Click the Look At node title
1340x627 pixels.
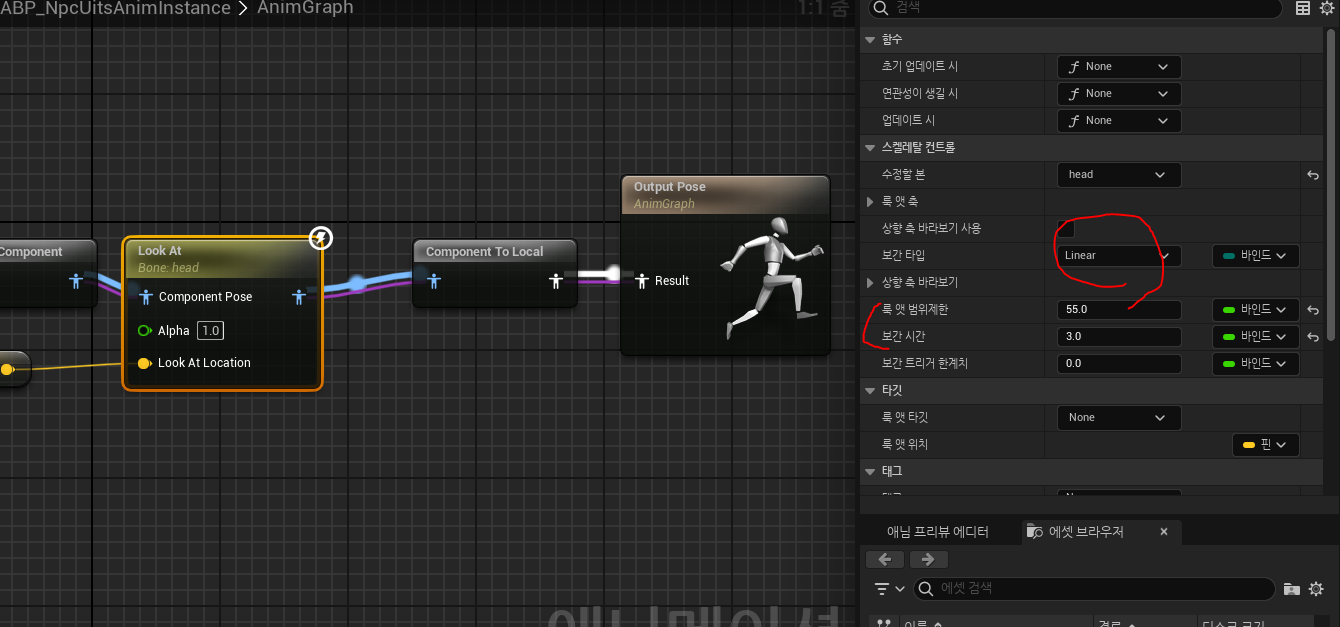tap(160, 251)
